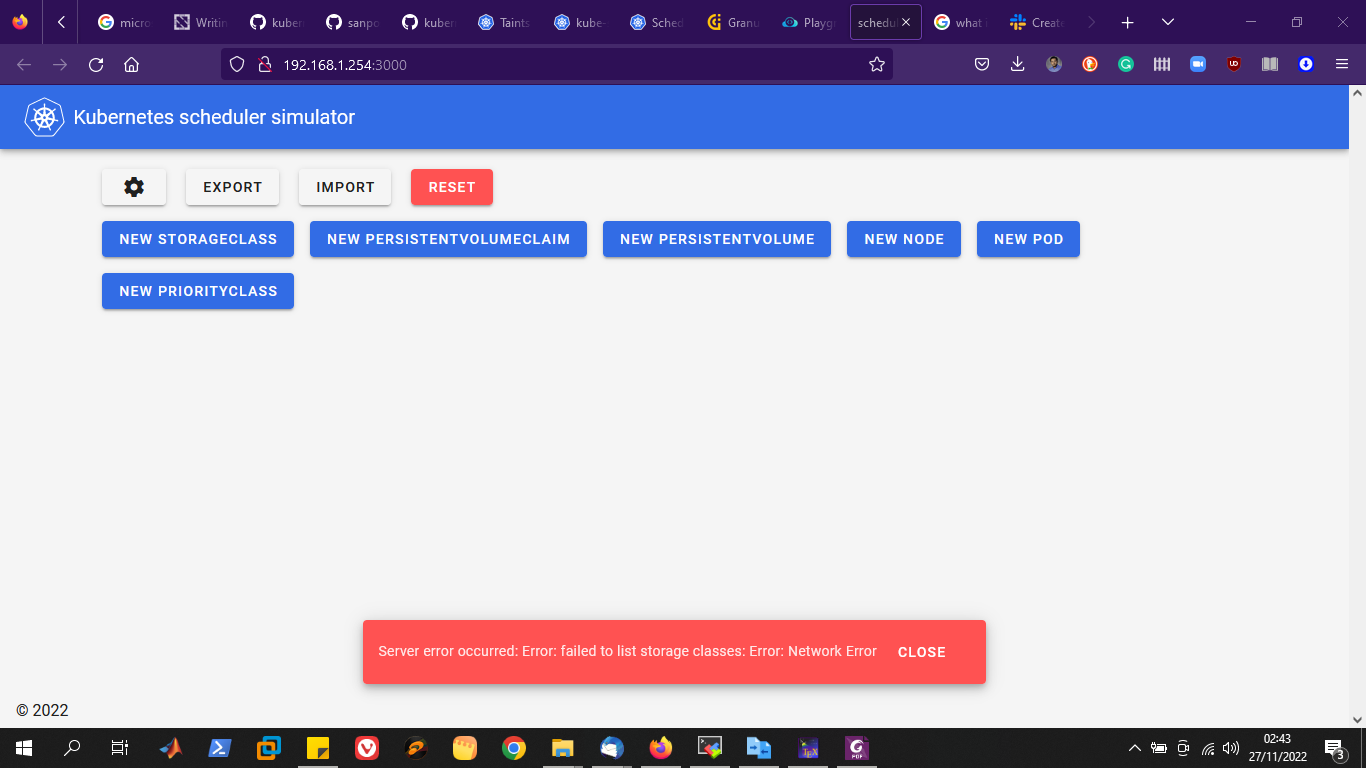Open the uBlock Origin extension
This screenshot has width=1366, height=768.
[x=1233, y=63]
